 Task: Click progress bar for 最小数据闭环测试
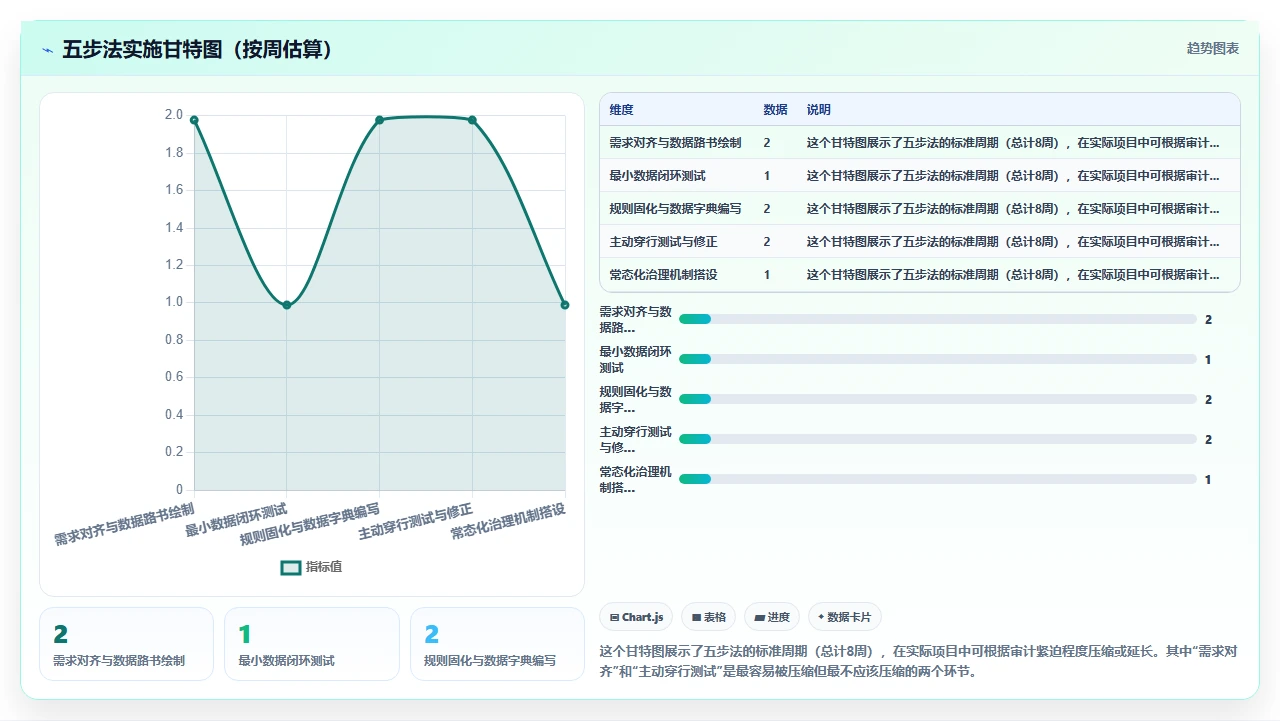click(x=938, y=359)
